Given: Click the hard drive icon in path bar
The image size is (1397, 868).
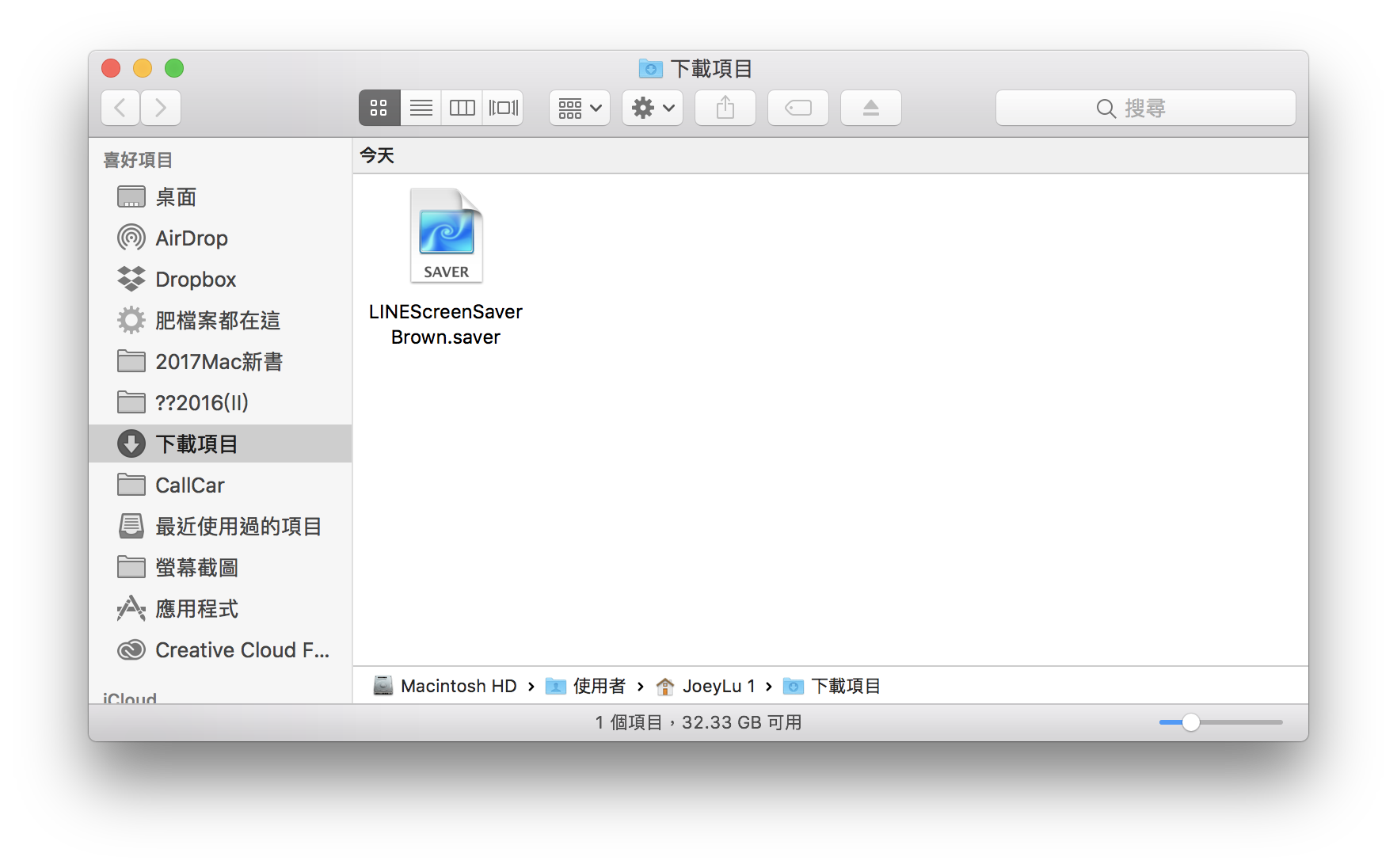Looking at the screenshot, I should coord(383,686).
